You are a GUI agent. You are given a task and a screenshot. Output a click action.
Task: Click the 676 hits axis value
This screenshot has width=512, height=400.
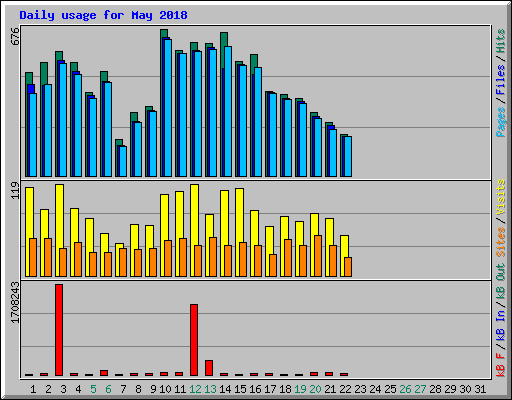pyautogui.click(x=15, y=37)
